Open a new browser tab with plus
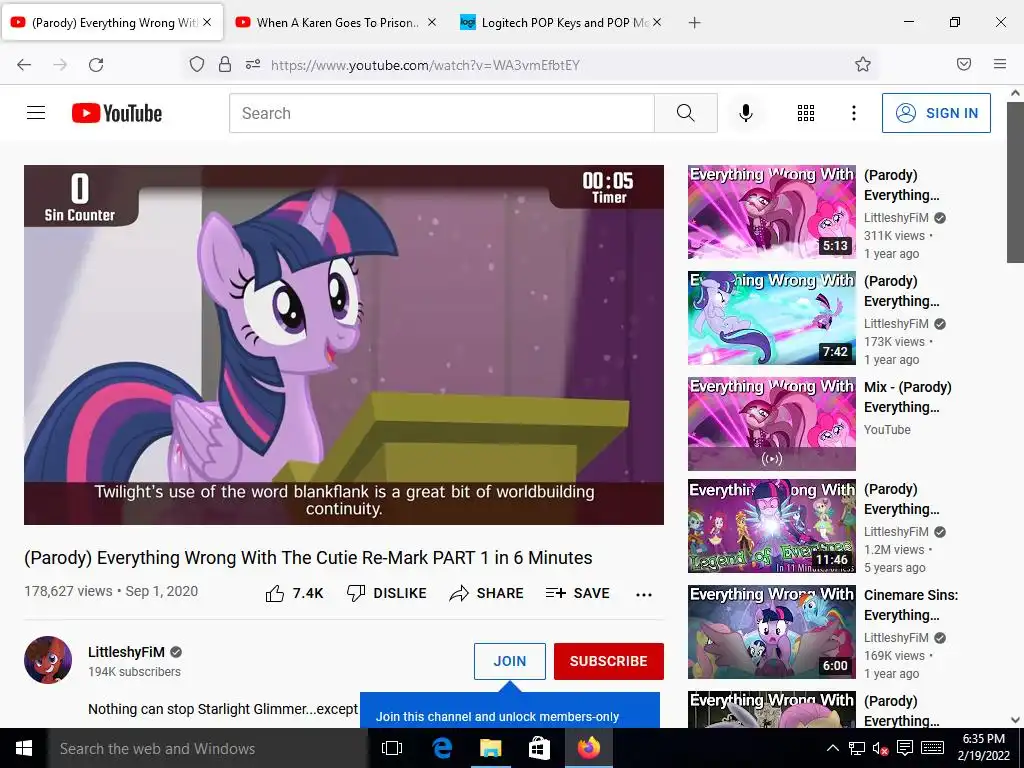Screen dimensions: 1024x768 point(695,23)
